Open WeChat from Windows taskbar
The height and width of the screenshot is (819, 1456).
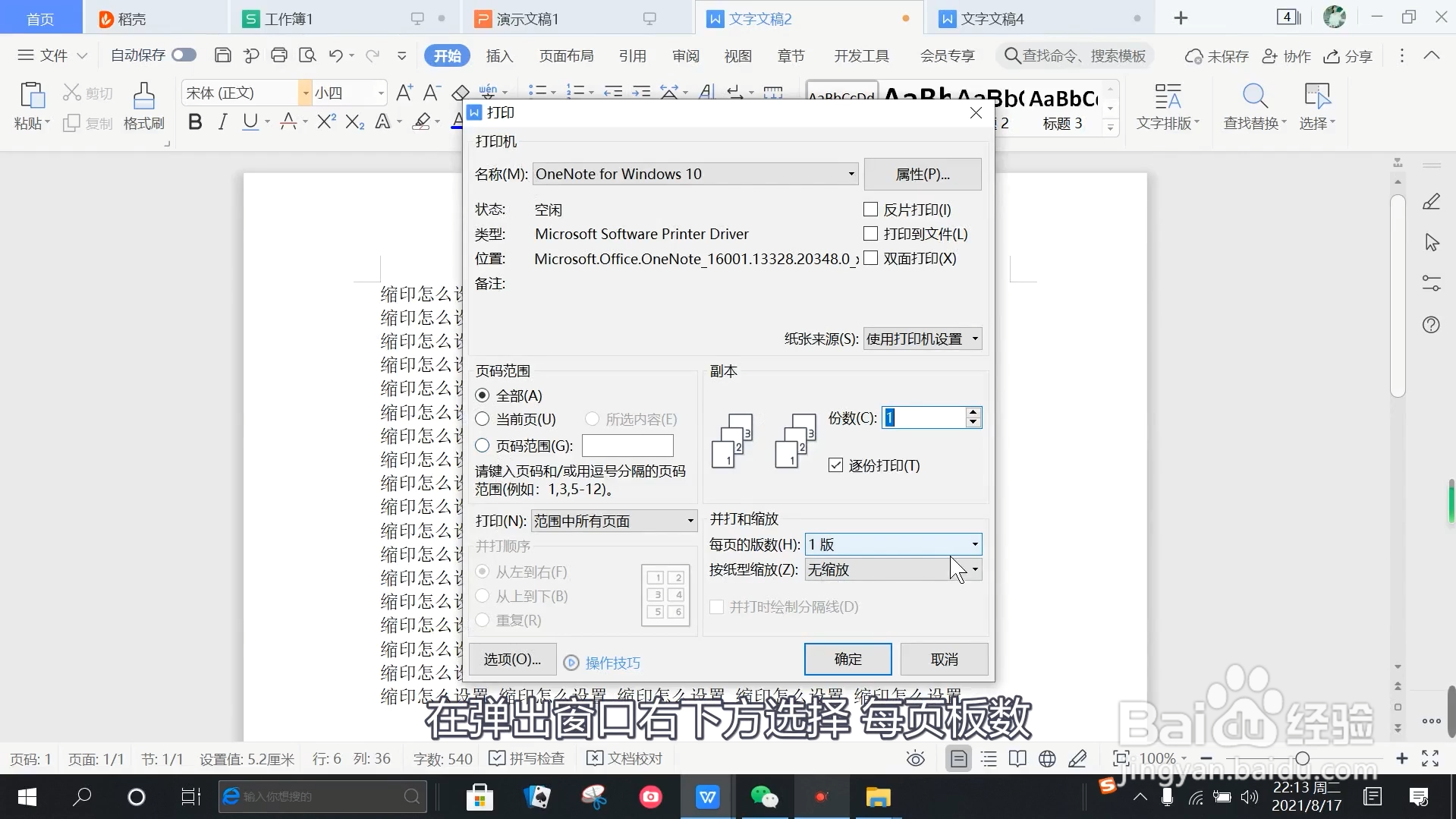[764, 797]
